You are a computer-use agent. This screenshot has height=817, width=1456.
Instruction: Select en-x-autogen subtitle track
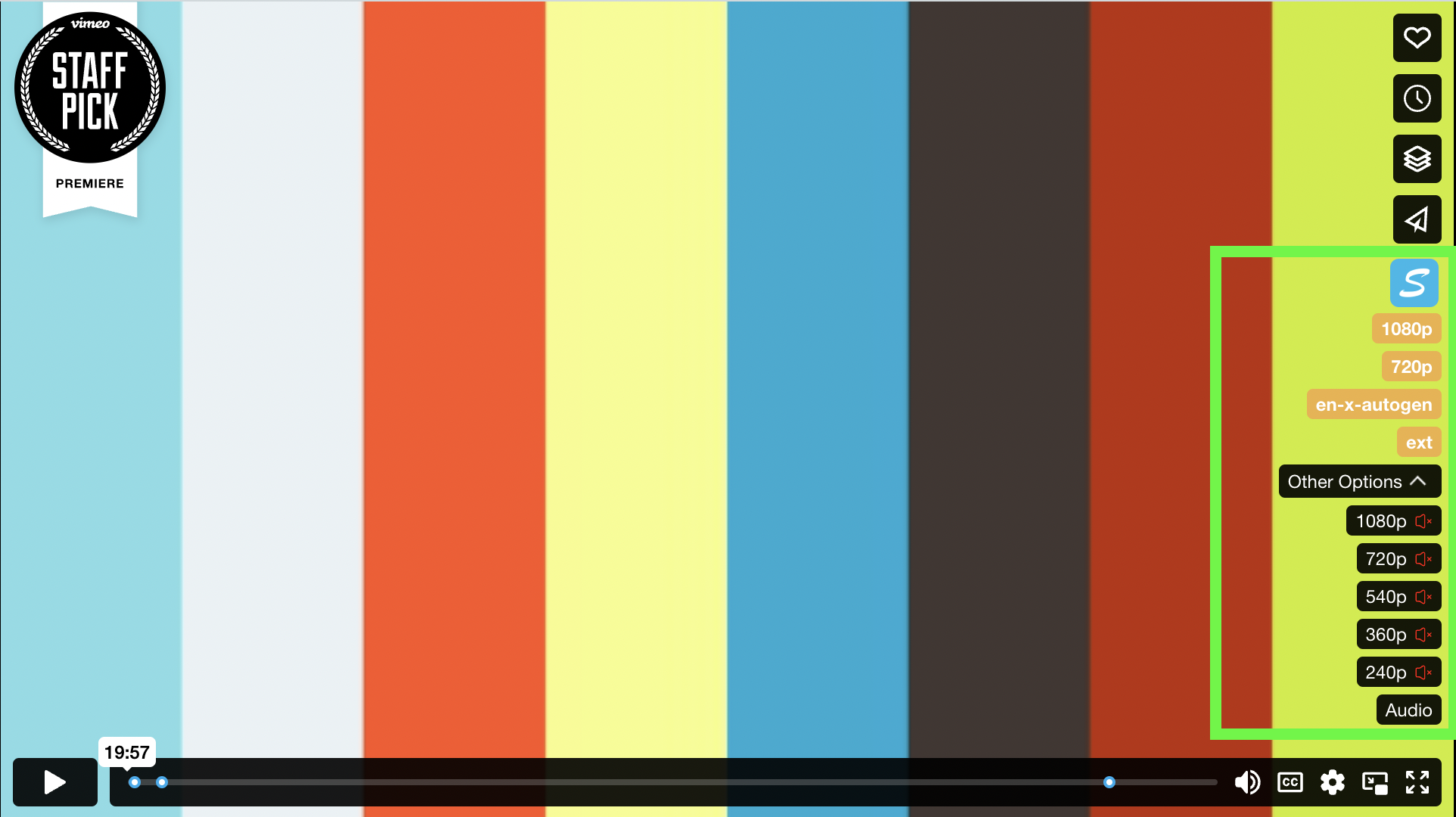click(x=1373, y=405)
